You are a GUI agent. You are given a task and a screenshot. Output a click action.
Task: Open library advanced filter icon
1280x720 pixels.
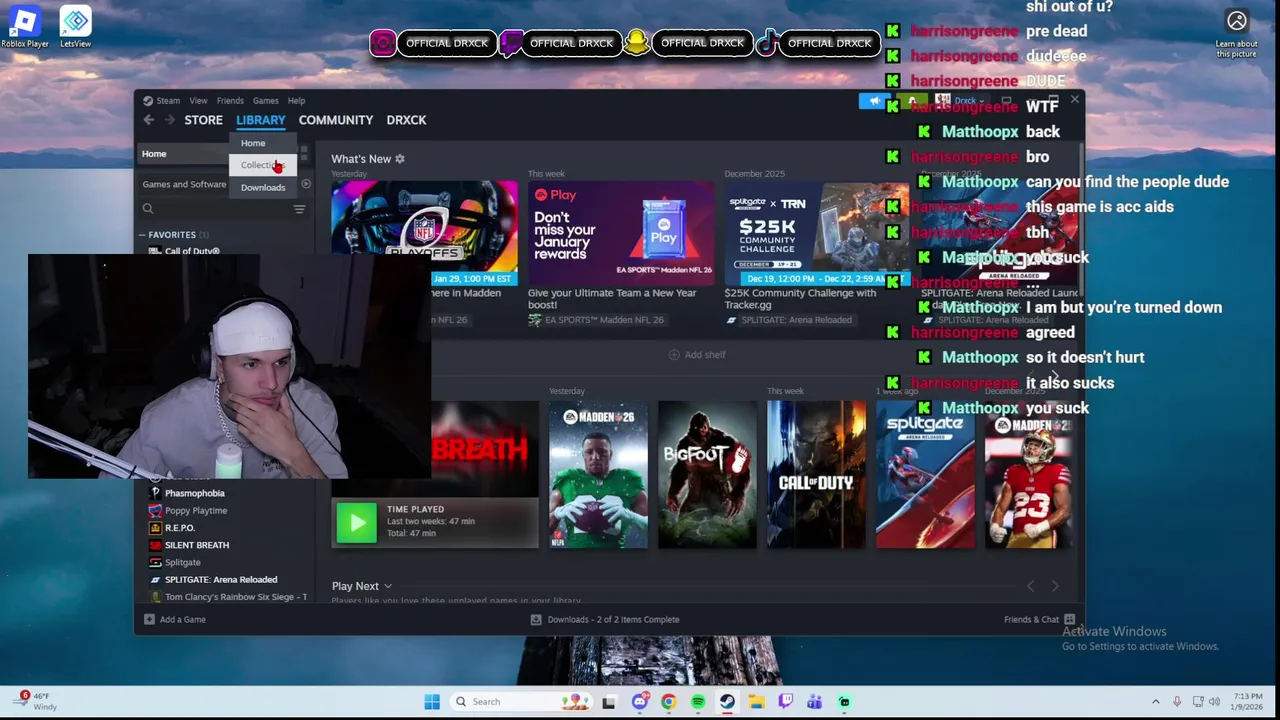coord(299,209)
